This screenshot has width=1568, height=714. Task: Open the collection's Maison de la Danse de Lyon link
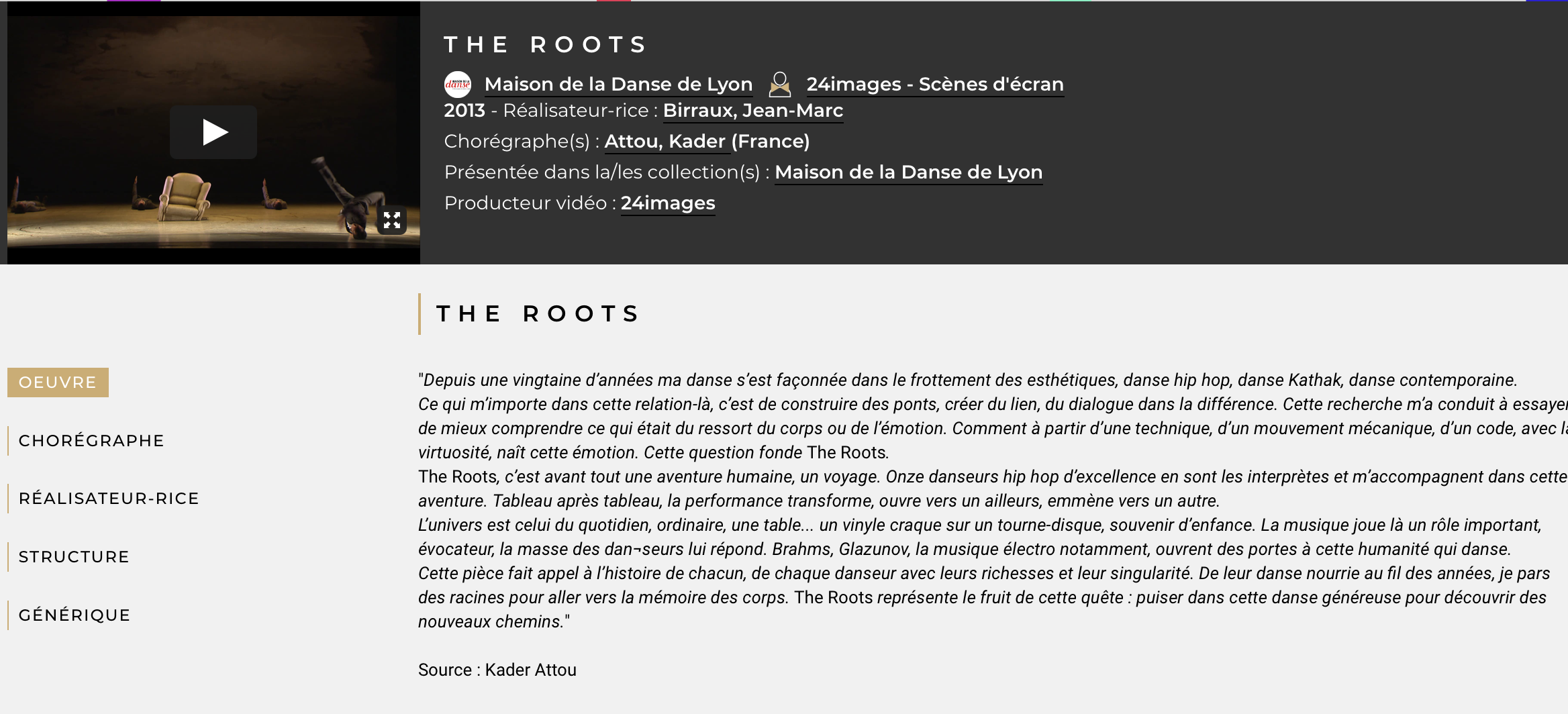click(x=908, y=172)
